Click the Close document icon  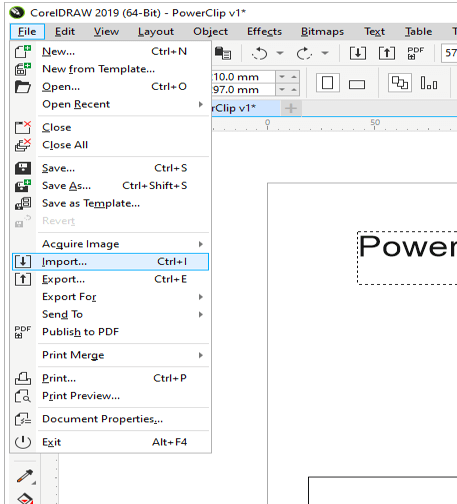[23, 127]
